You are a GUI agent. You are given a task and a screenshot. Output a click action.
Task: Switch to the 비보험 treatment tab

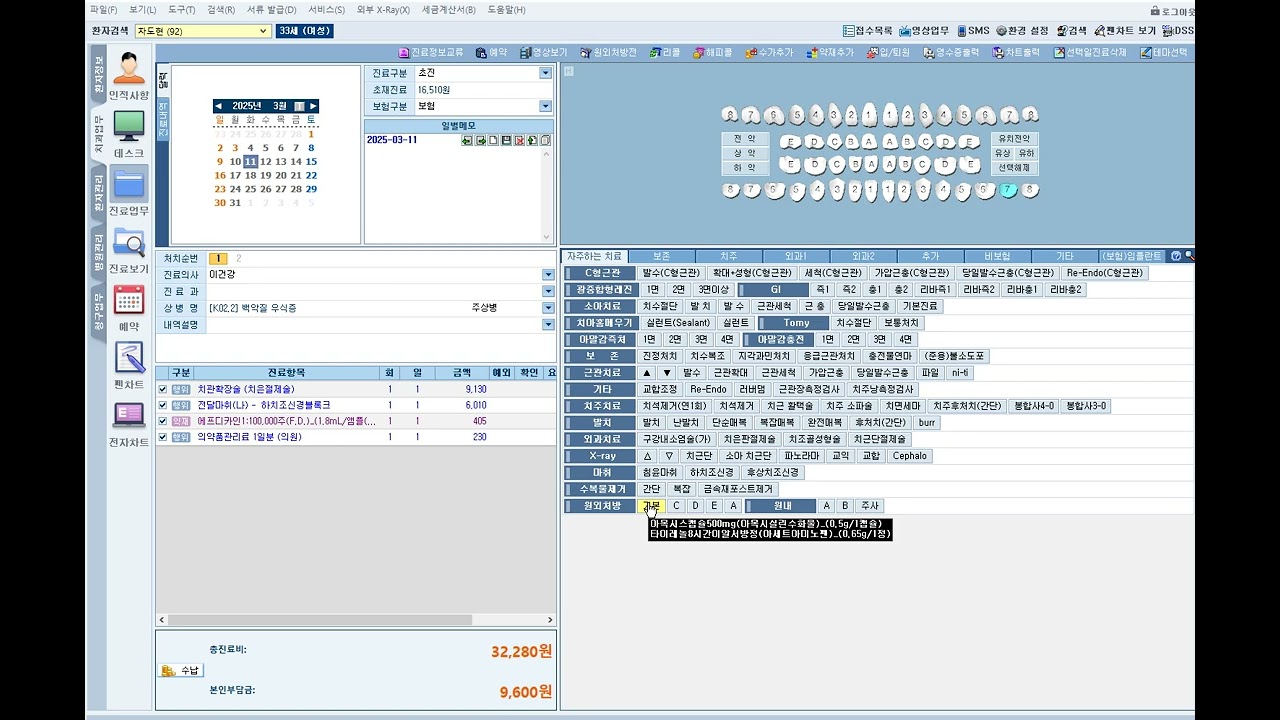[997, 256]
